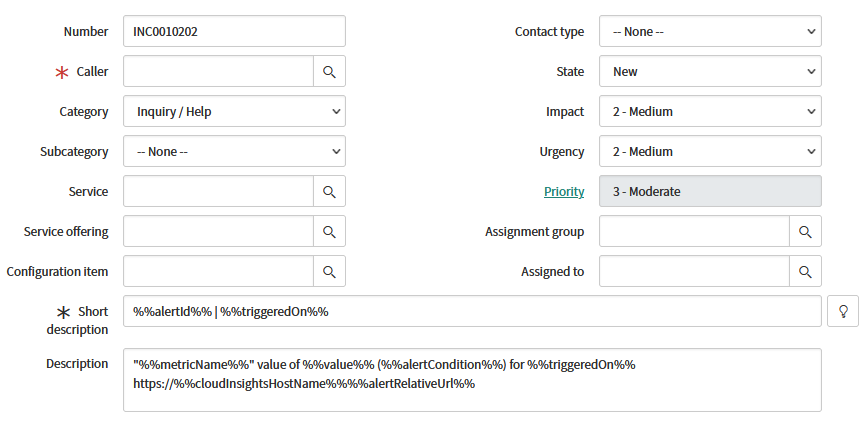The image size is (864, 426).
Task: Open the Service offering lookup icon
Action: click(x=329, y=232)
